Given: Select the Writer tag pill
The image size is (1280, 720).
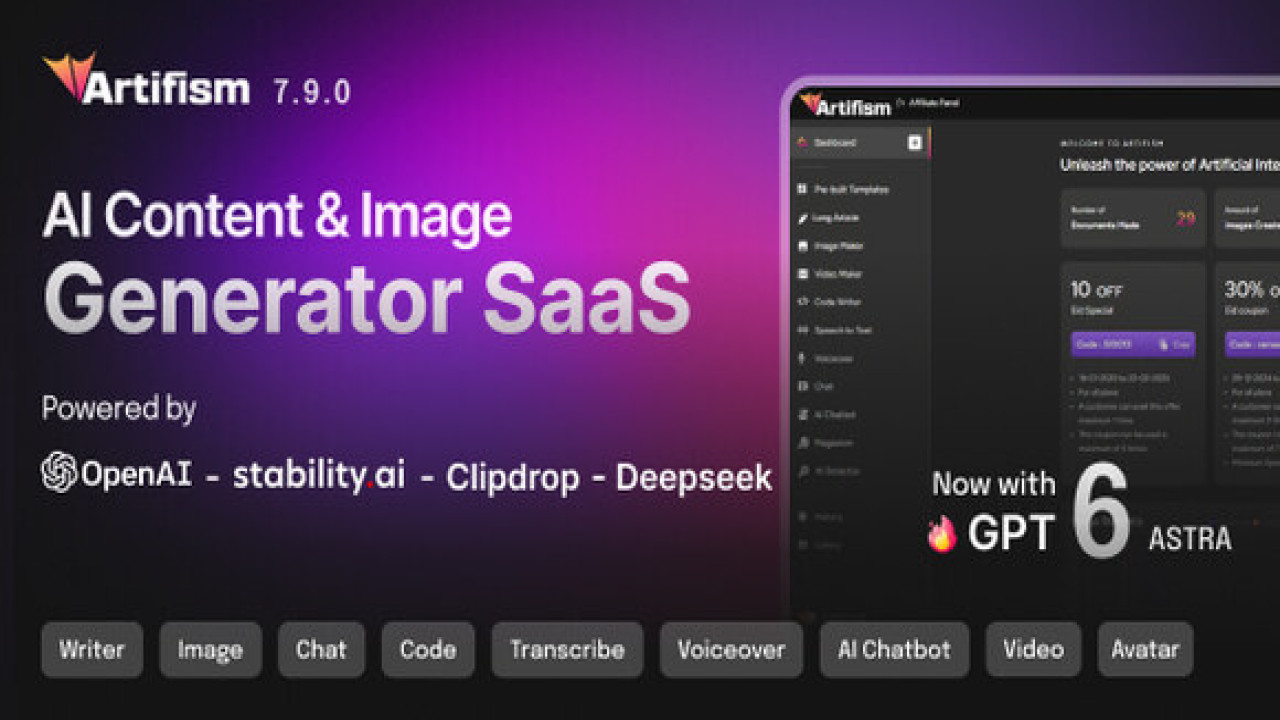Looking at the screenshot, I should [92, 650].
